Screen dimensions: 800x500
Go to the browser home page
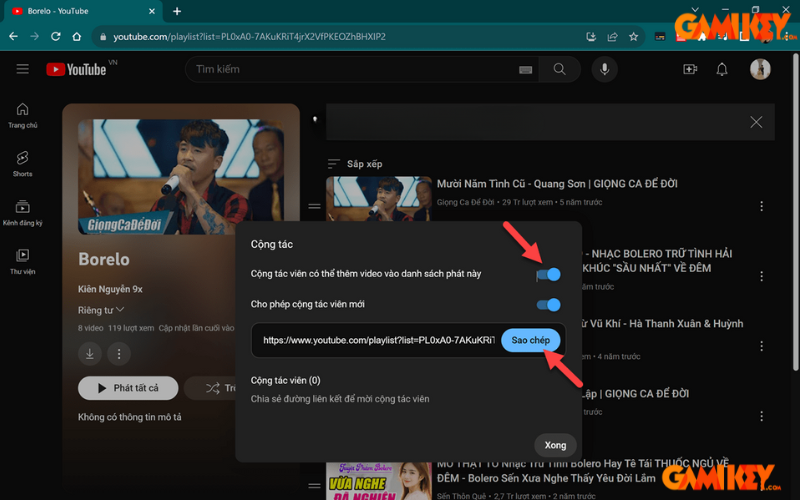77,37
